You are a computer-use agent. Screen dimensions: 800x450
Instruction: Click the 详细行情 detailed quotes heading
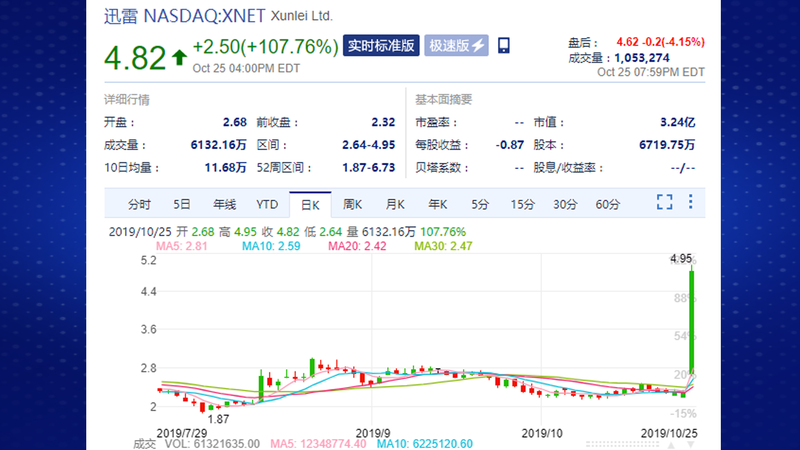point(127,100)
